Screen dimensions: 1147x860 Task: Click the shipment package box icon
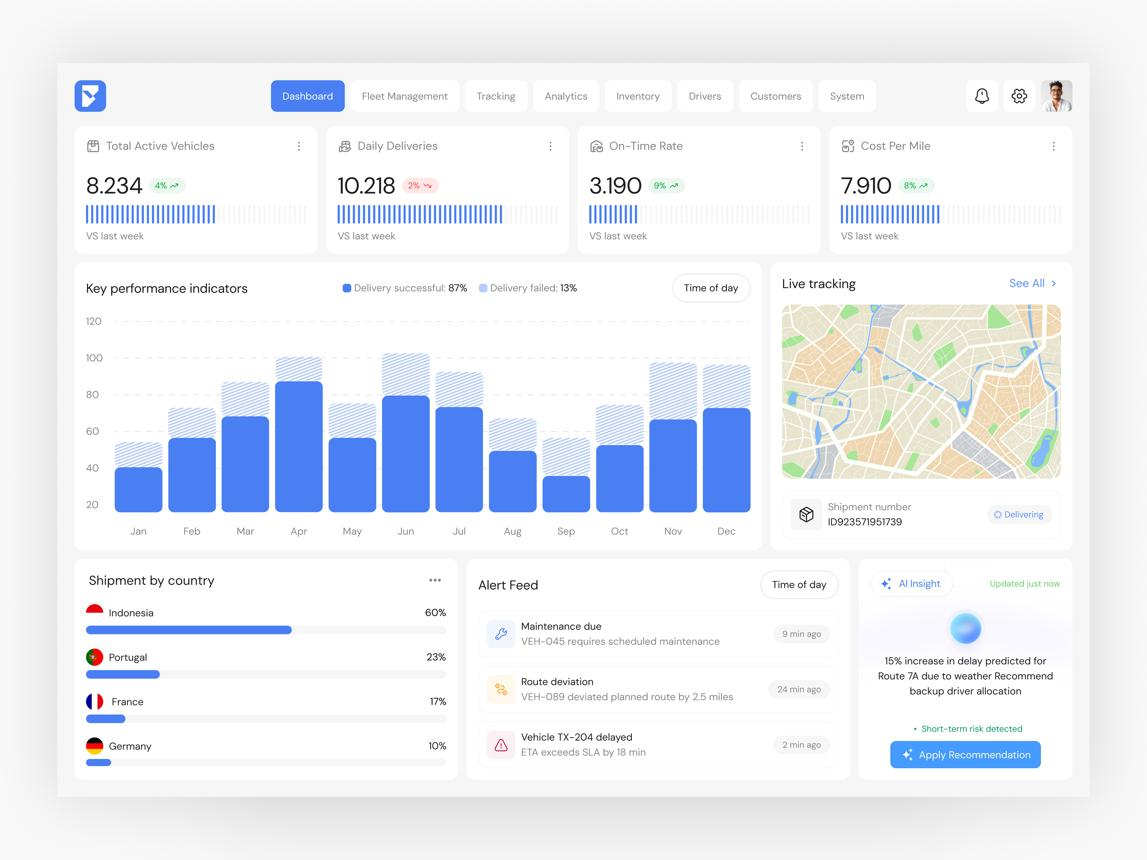click(x=806, y=514)
